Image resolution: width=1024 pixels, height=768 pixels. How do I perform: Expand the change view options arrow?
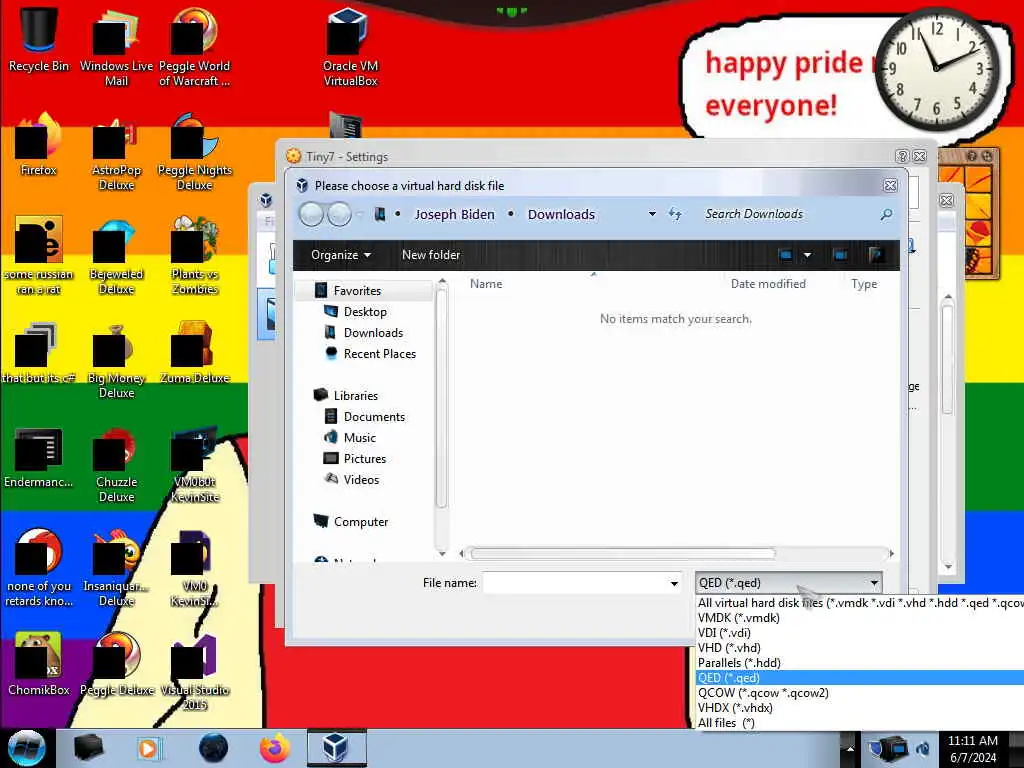click(807, 255)
